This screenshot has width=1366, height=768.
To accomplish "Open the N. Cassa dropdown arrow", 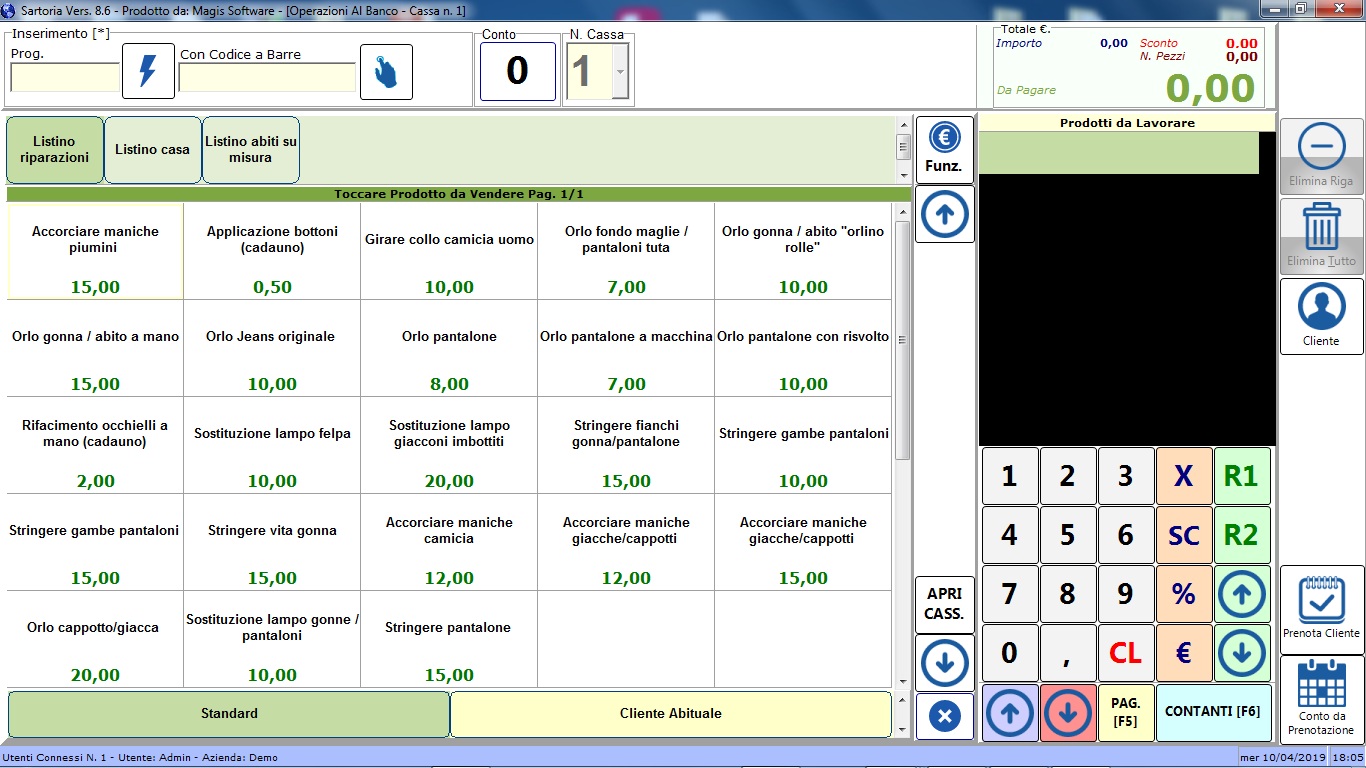I will point(620,73).
